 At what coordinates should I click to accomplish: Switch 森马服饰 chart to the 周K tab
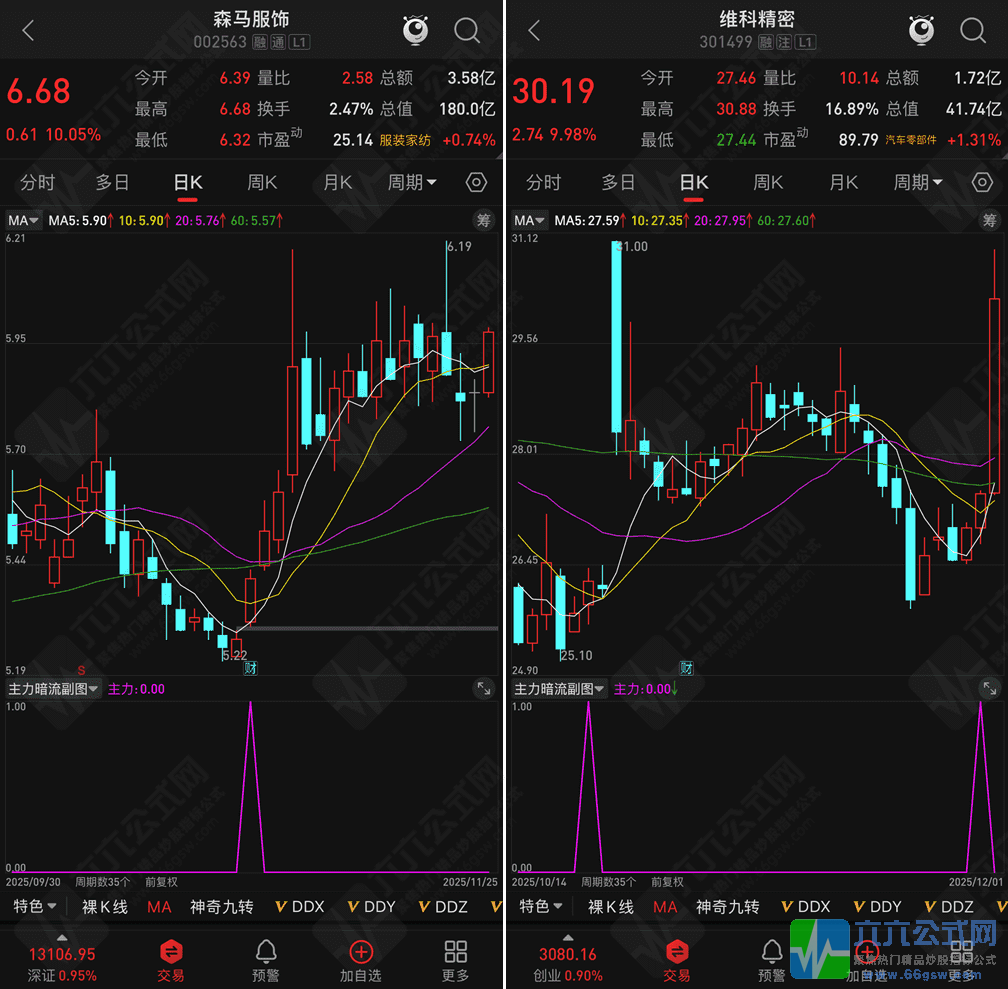click(x=262, y=183)
